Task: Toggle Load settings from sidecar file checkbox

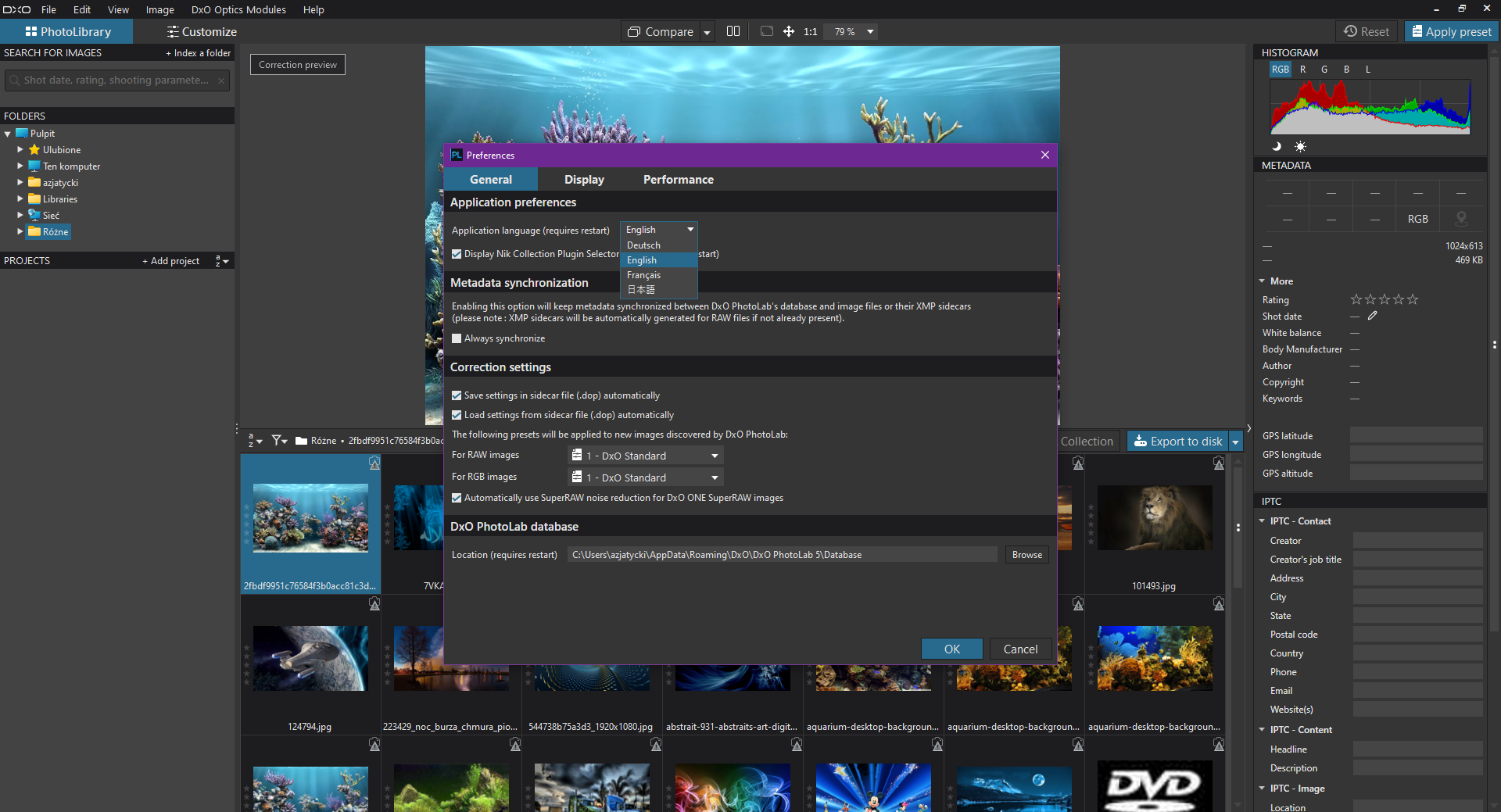Action: [457, 415]
